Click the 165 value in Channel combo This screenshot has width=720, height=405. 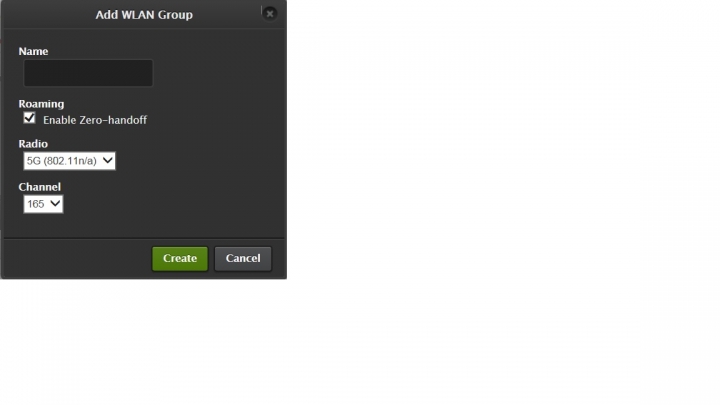tap(35, 204)
